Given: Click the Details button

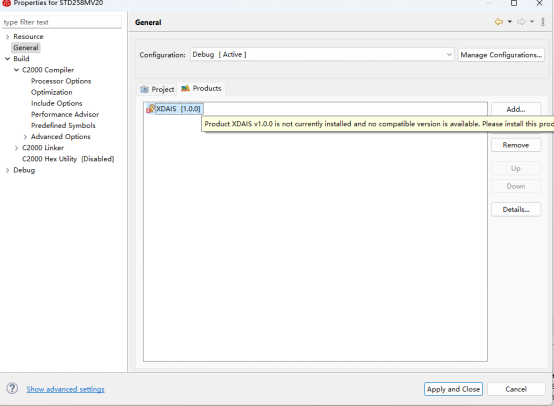Looking at the screenshot, I should pyautogui.click(x=515, y=209).
